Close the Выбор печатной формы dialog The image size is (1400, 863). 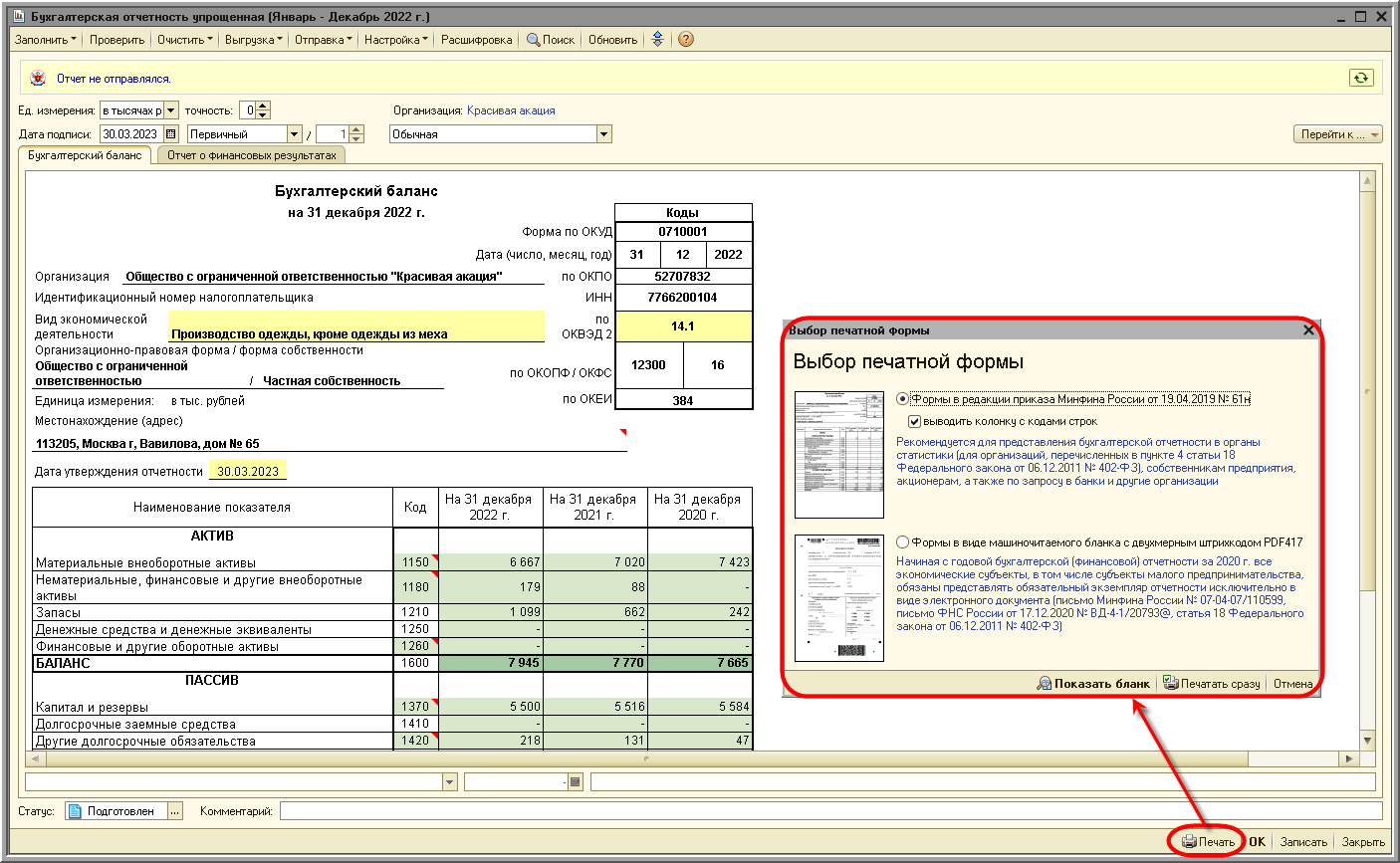pyautogui.click(x=1308, y=329)
